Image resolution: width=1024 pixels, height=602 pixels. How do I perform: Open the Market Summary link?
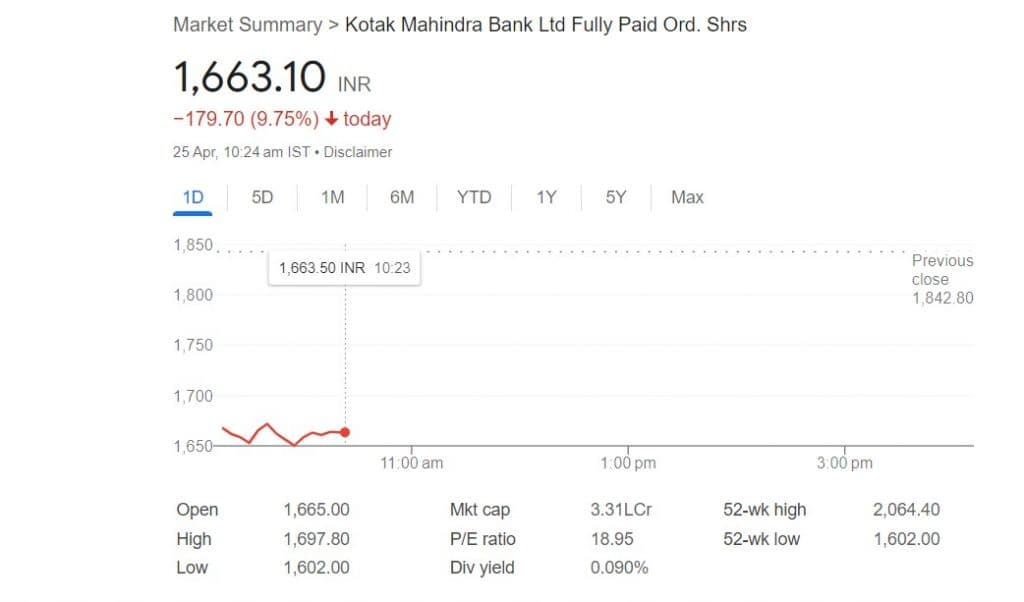(x=247, y=25)
